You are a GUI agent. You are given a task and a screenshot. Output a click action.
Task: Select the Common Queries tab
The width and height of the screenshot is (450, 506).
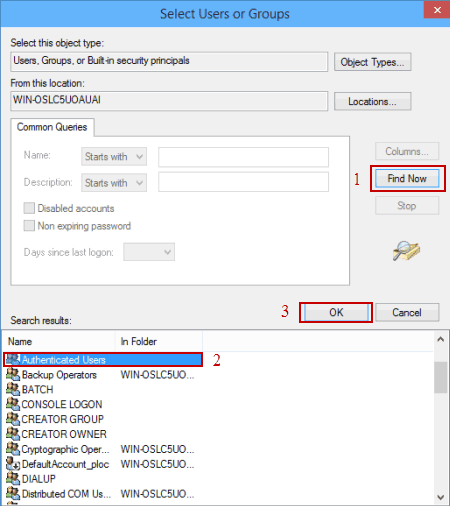52,127
